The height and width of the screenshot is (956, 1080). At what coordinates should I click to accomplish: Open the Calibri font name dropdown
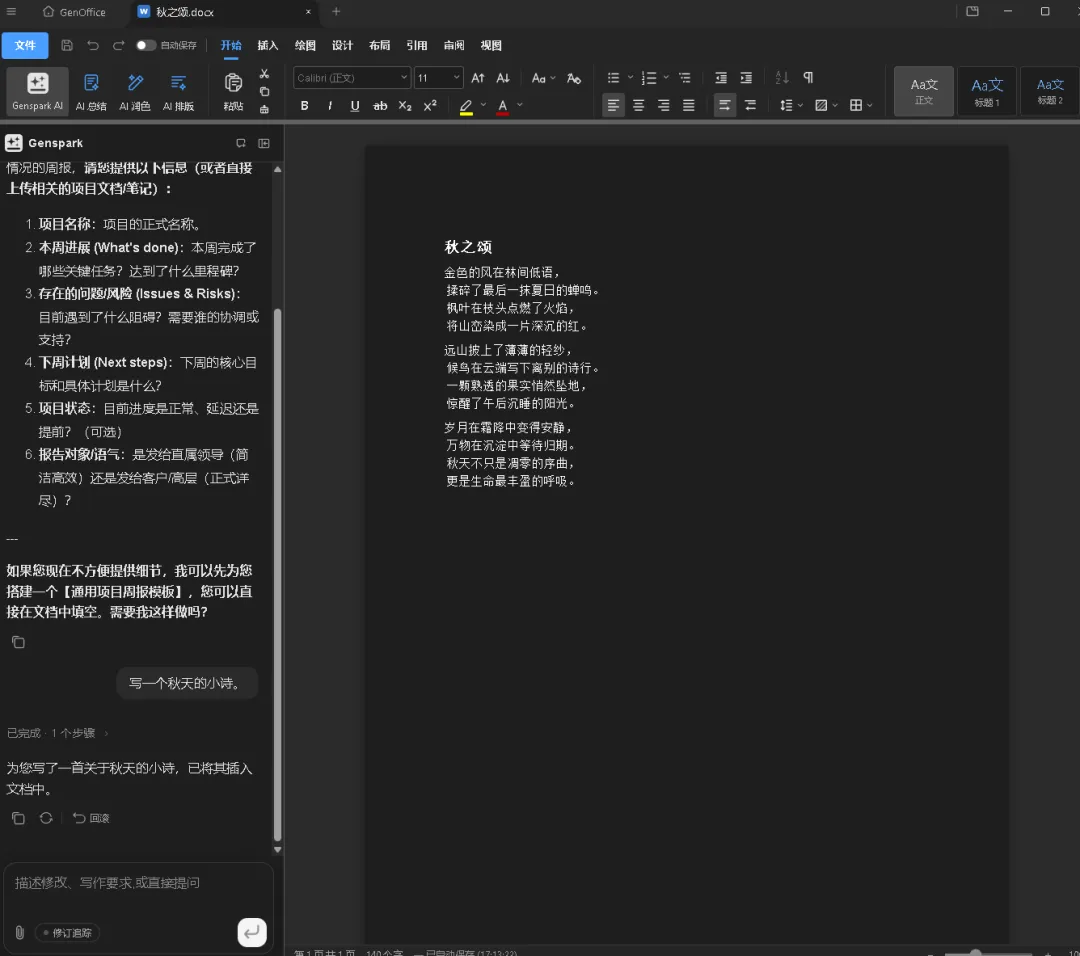coord(351,78)
